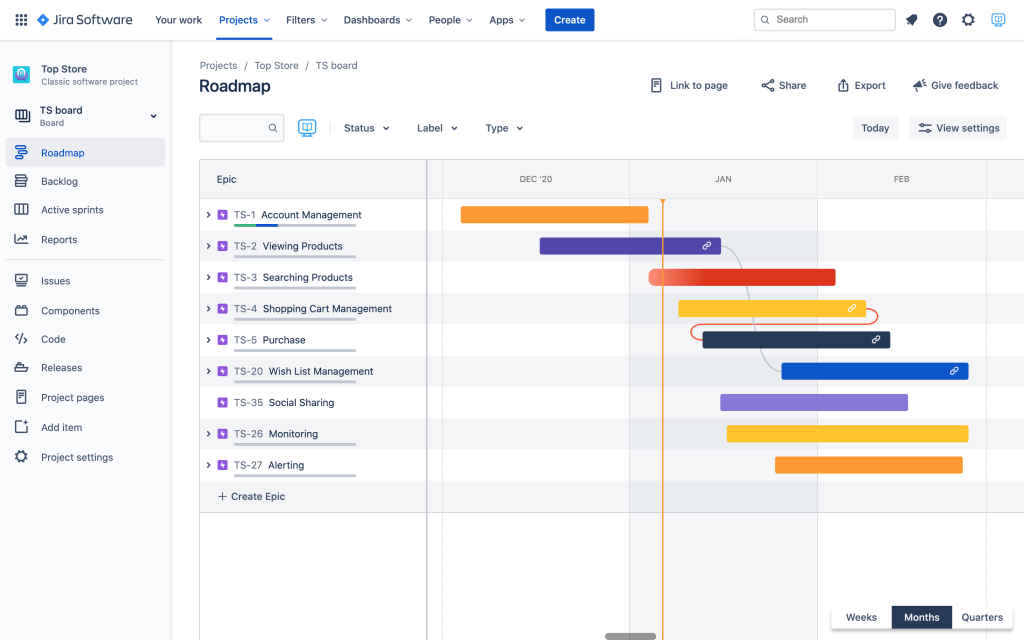Click the red Searching Products timeline bar
The image size is (1024, 640).
pyautogui.click(x=742, y=278)
